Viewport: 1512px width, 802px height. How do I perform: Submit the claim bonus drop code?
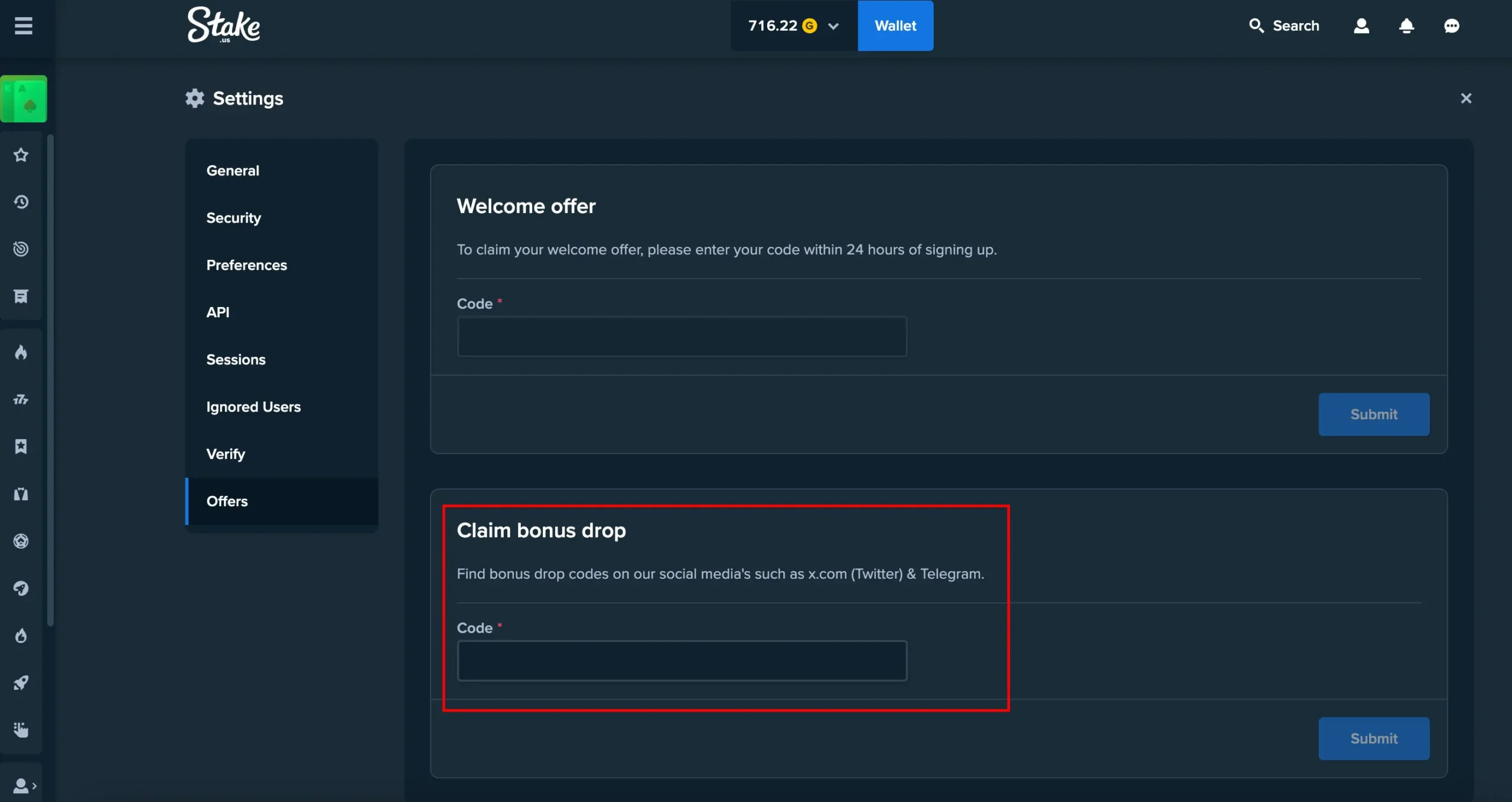pos(1374,738)
